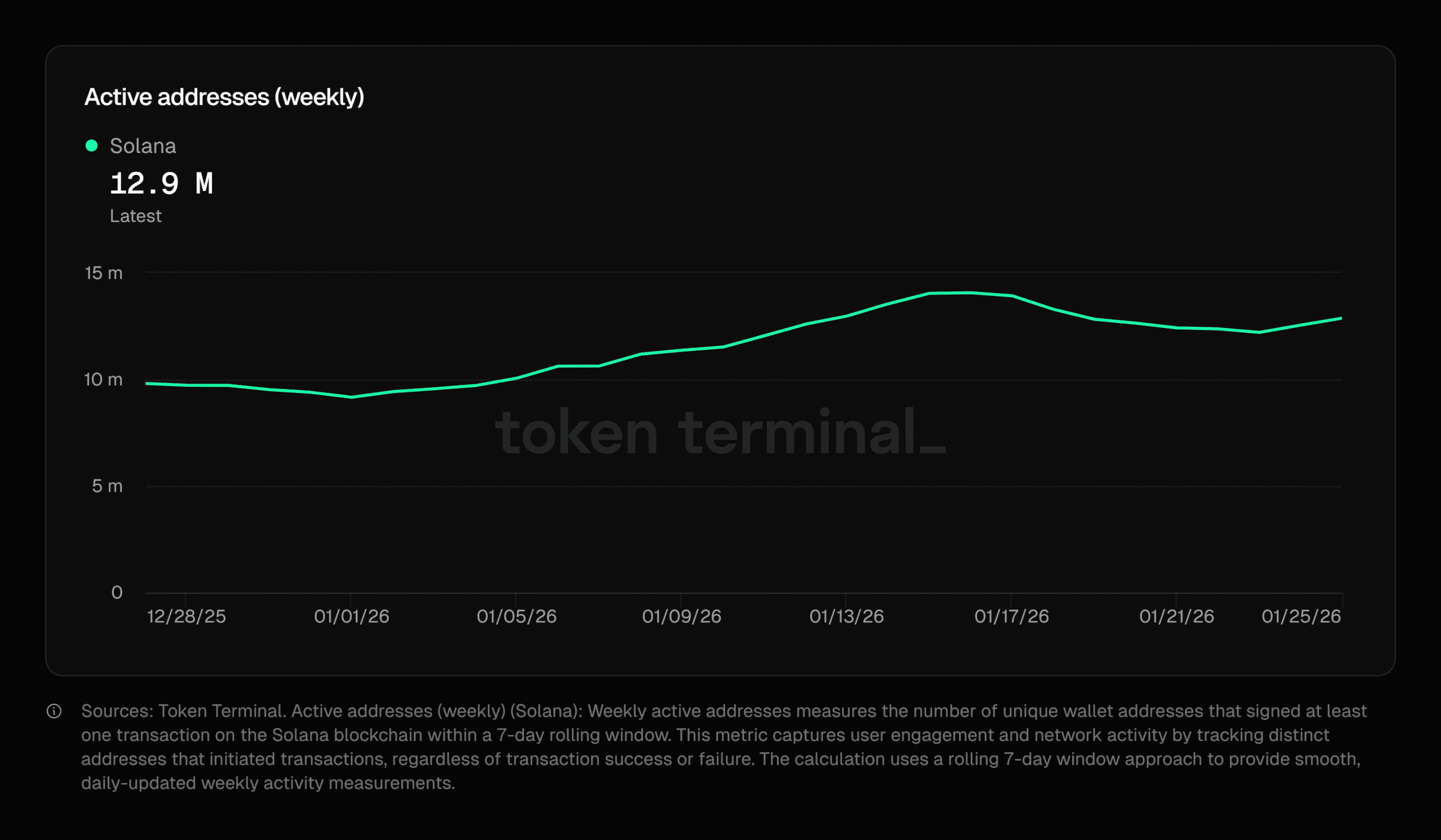Click the chart title Active addresses (weekly)
Image resolution: width=1441 pixels, height=840 pixels.
[224, 97]
